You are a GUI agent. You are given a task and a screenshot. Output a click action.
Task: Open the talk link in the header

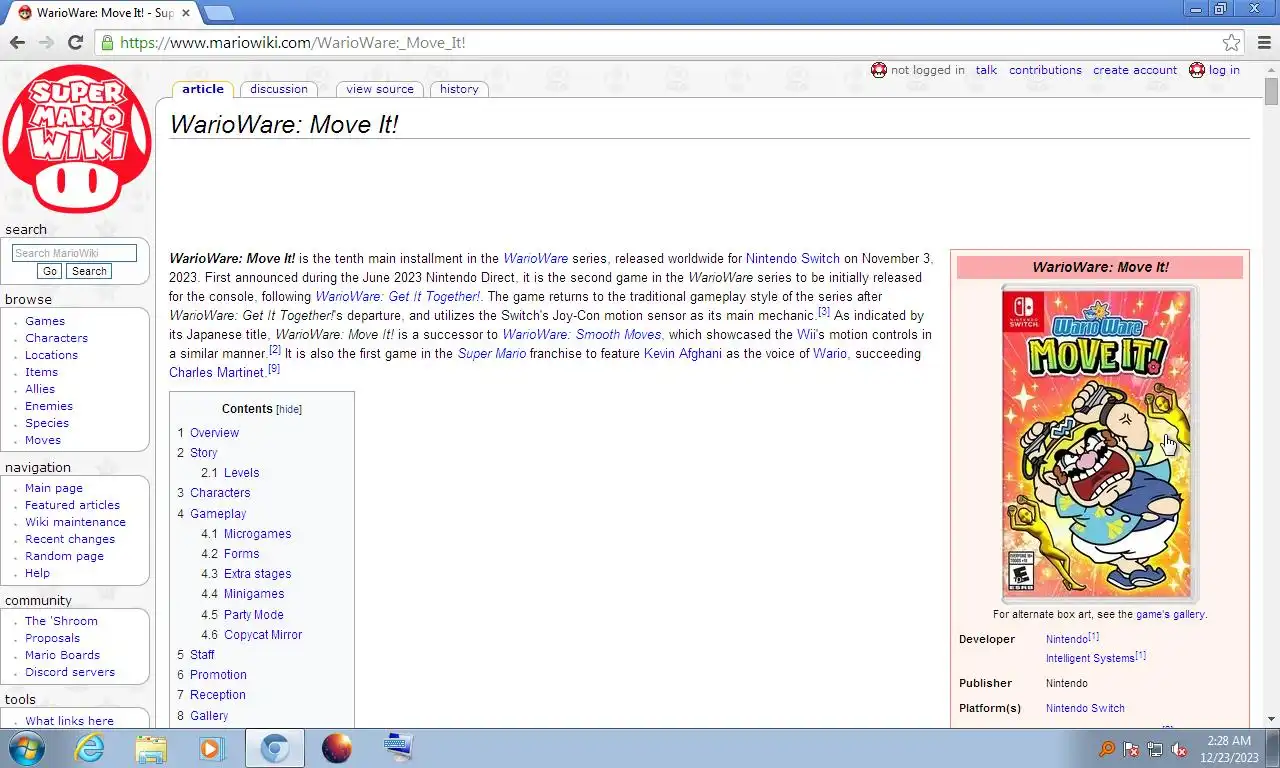(x=986, y=70)
